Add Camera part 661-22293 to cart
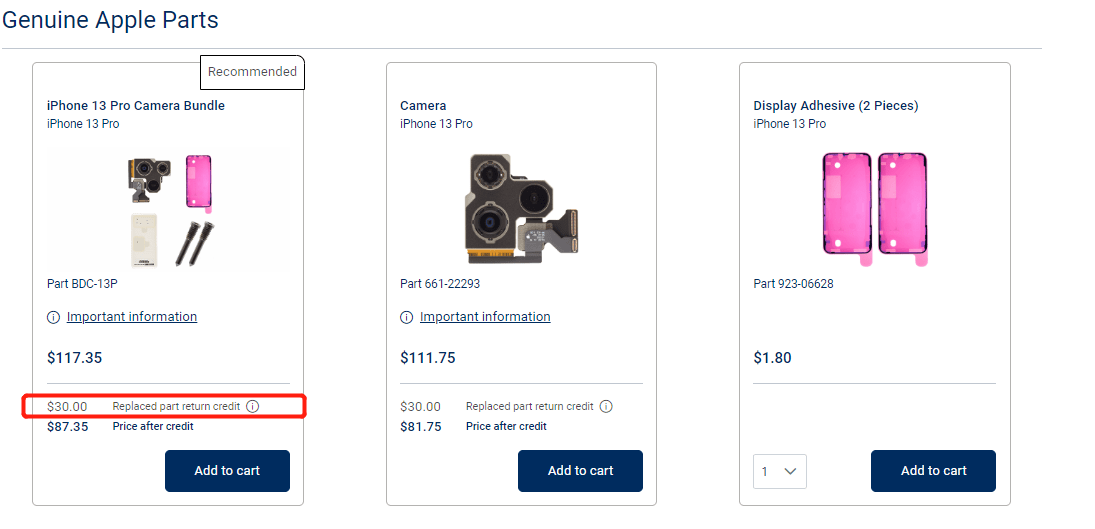The height and width of the screenshot is (529, 1095). click(580, 471)
